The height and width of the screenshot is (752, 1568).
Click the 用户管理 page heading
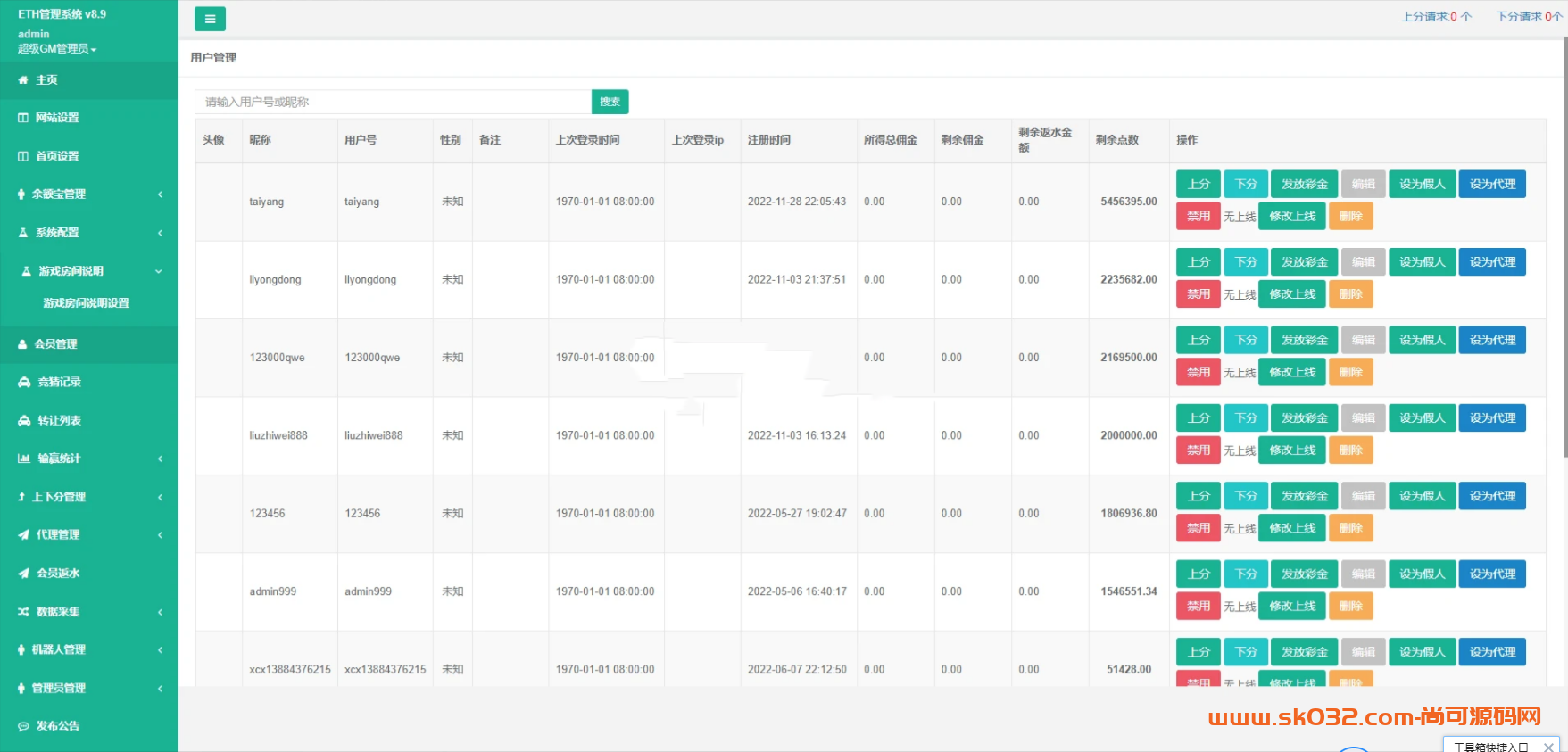click(213, 58)
